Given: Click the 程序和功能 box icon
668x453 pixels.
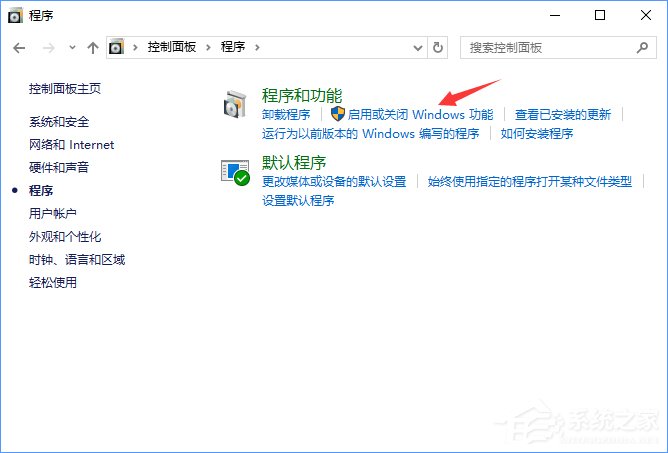Looking at the screenshot, I should (x=235, y=104).
